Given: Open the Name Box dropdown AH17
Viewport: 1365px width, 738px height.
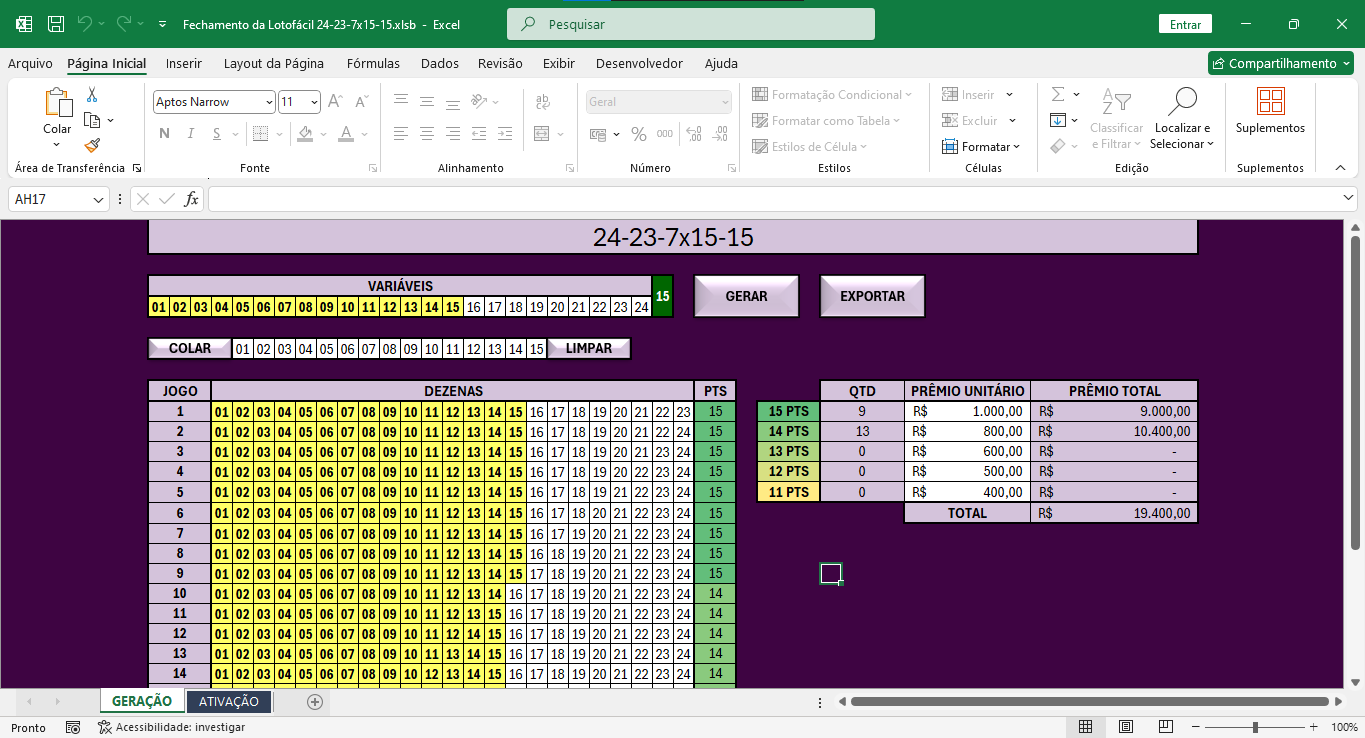Looking at the screenshot, I should [98, 200].
